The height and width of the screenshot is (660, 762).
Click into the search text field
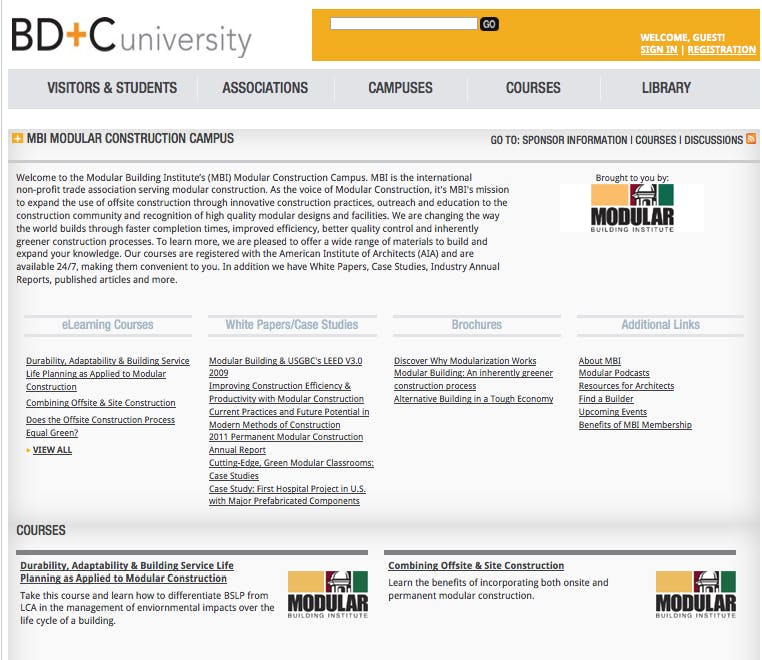[x=403, y=24]
